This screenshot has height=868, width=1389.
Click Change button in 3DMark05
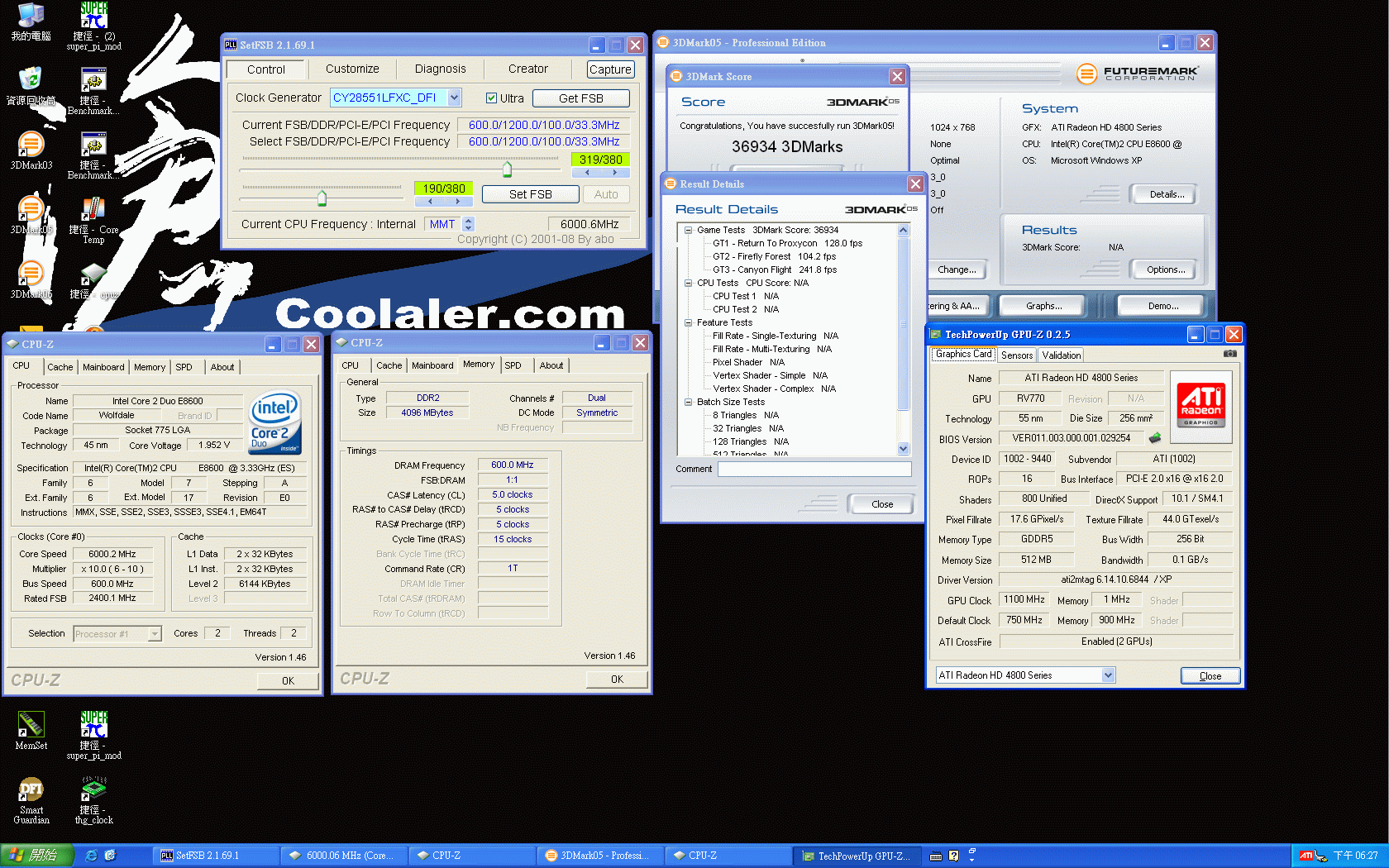tap(956, 269)
